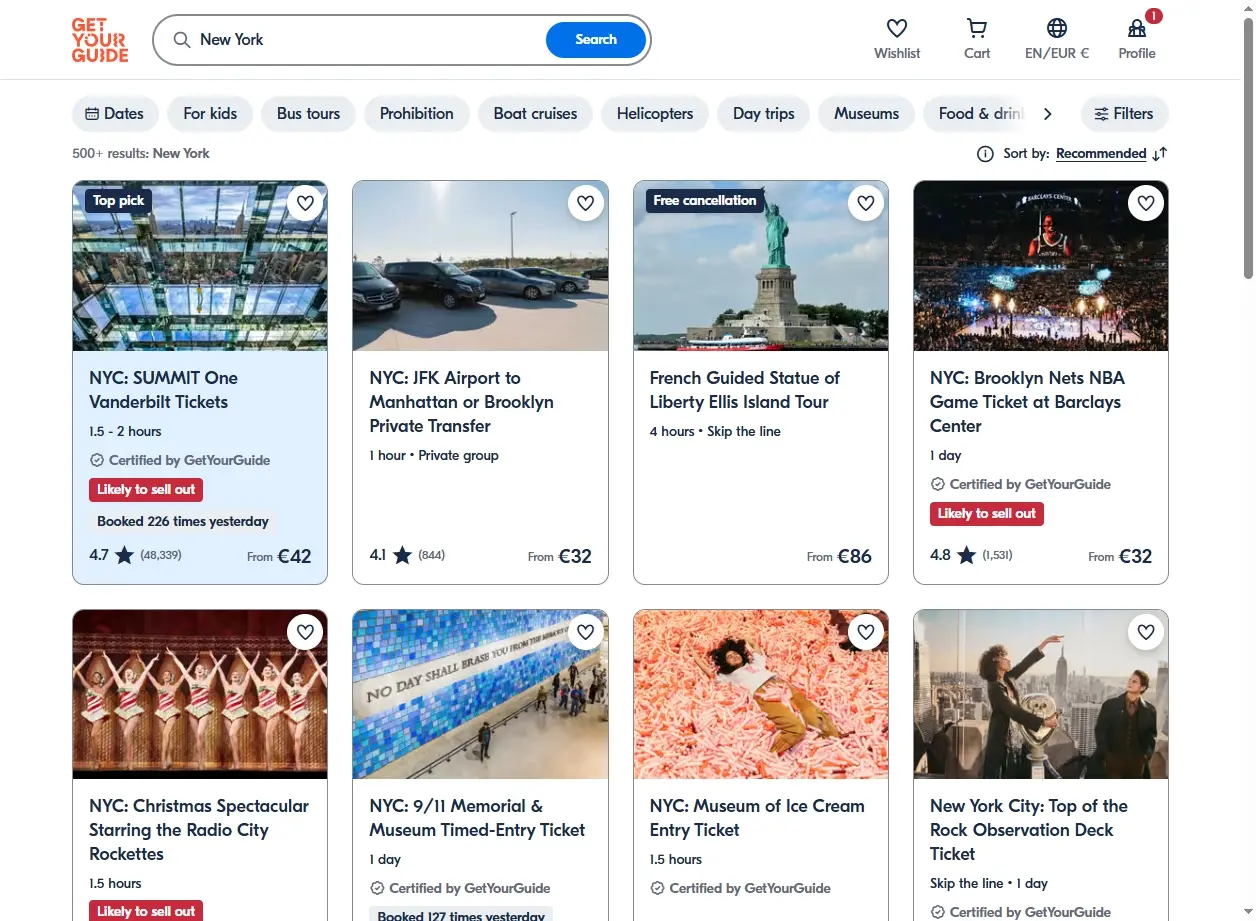1256x921 pixels.
Task: Open the Profile icon with notification badge
Action: coord(1137,28)
